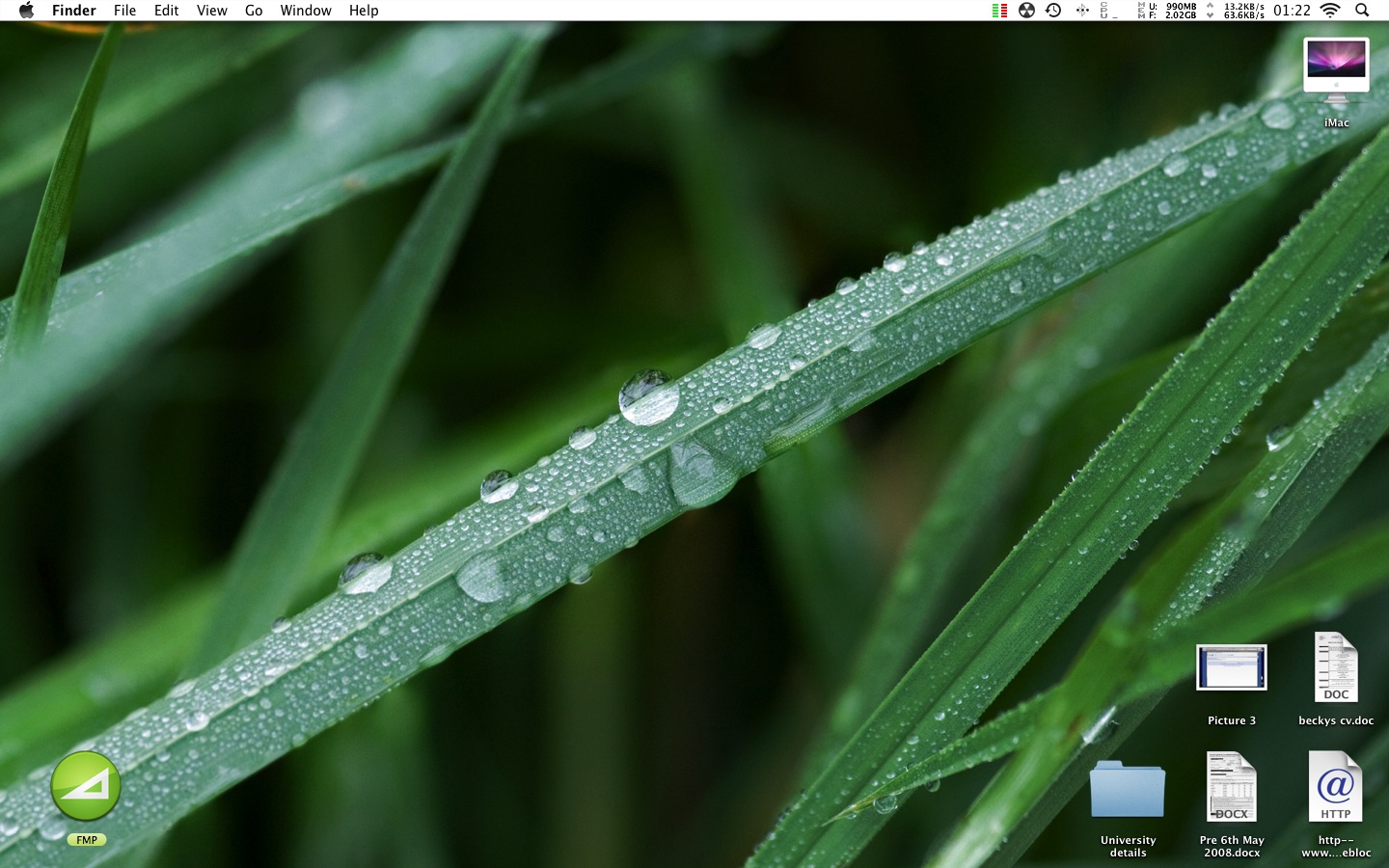Open the Wi-Fi status menu

[1330, 11]
